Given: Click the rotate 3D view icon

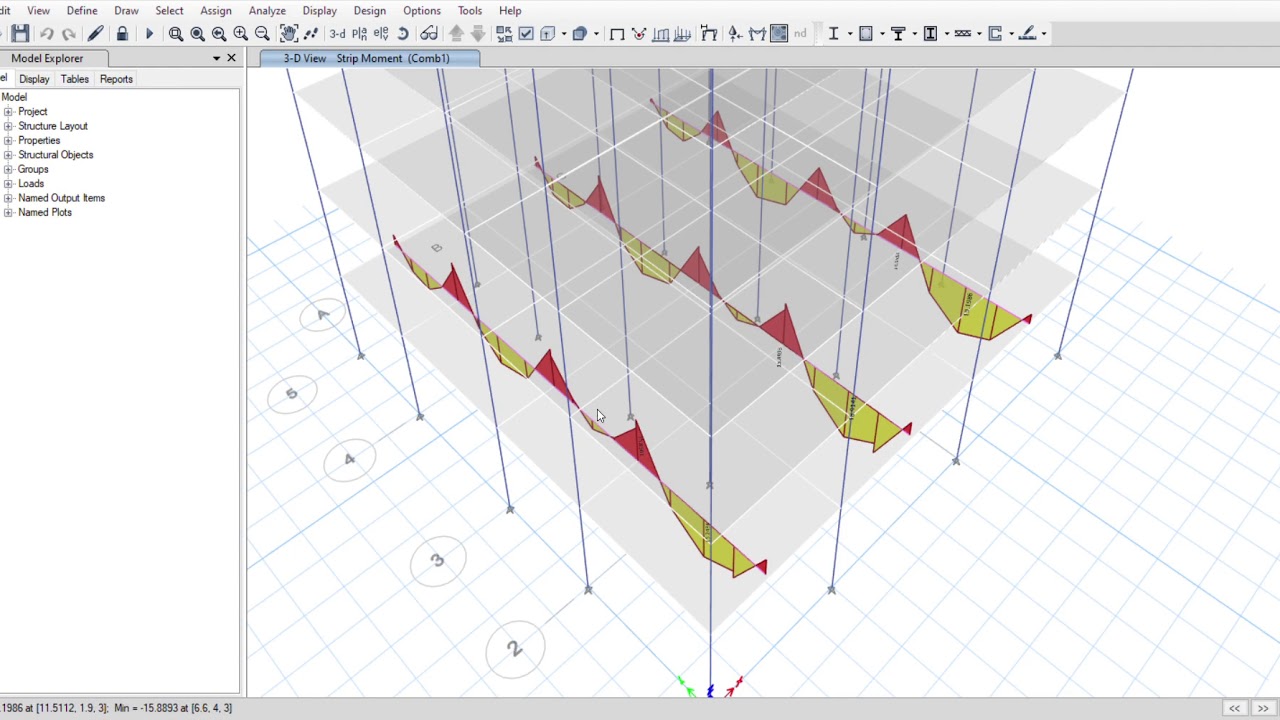Looking at the screenshot, I should click(403, 33).
